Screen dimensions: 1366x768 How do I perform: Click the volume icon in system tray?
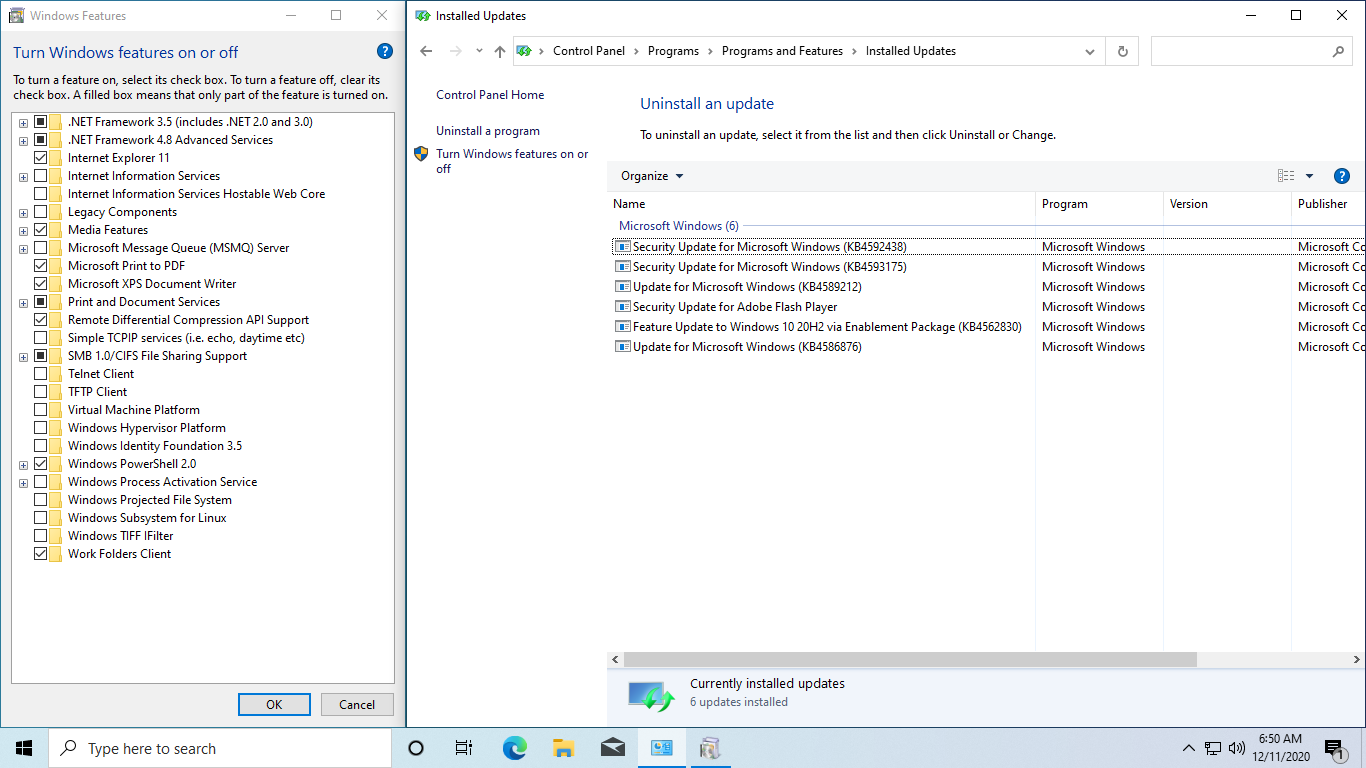[1237, 748]
